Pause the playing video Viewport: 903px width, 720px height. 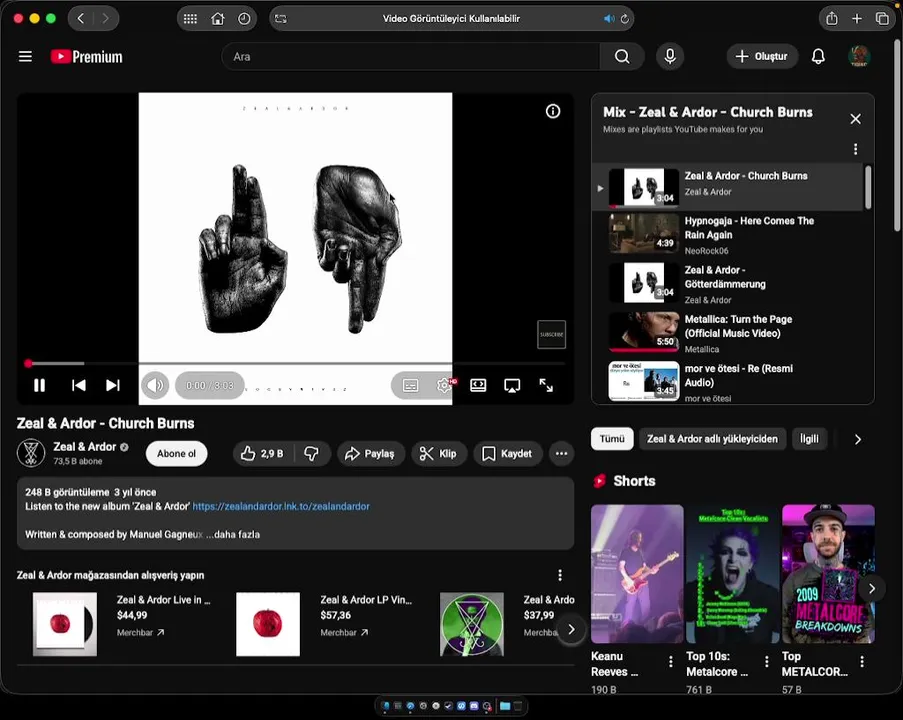[x=39, y=385]
